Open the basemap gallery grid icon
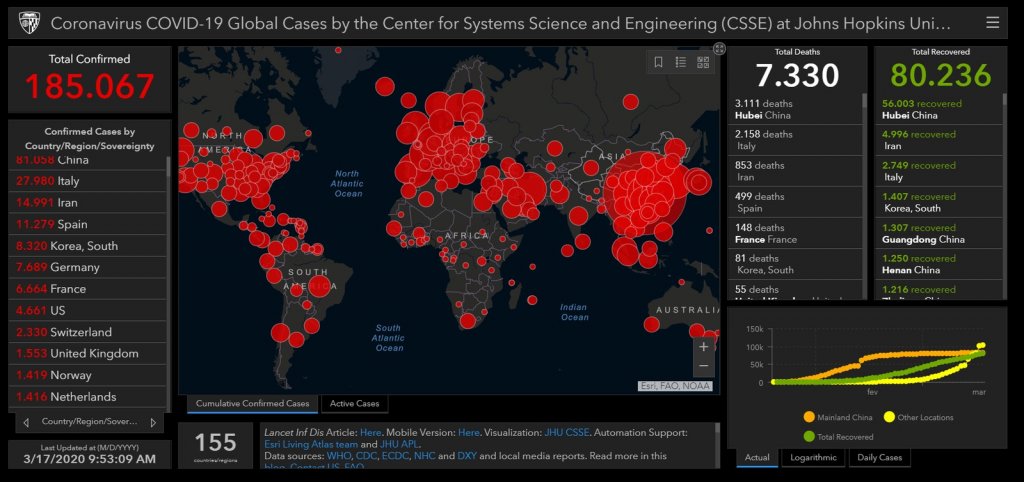Screen dimensions: 1024x482 coord(703,62)
